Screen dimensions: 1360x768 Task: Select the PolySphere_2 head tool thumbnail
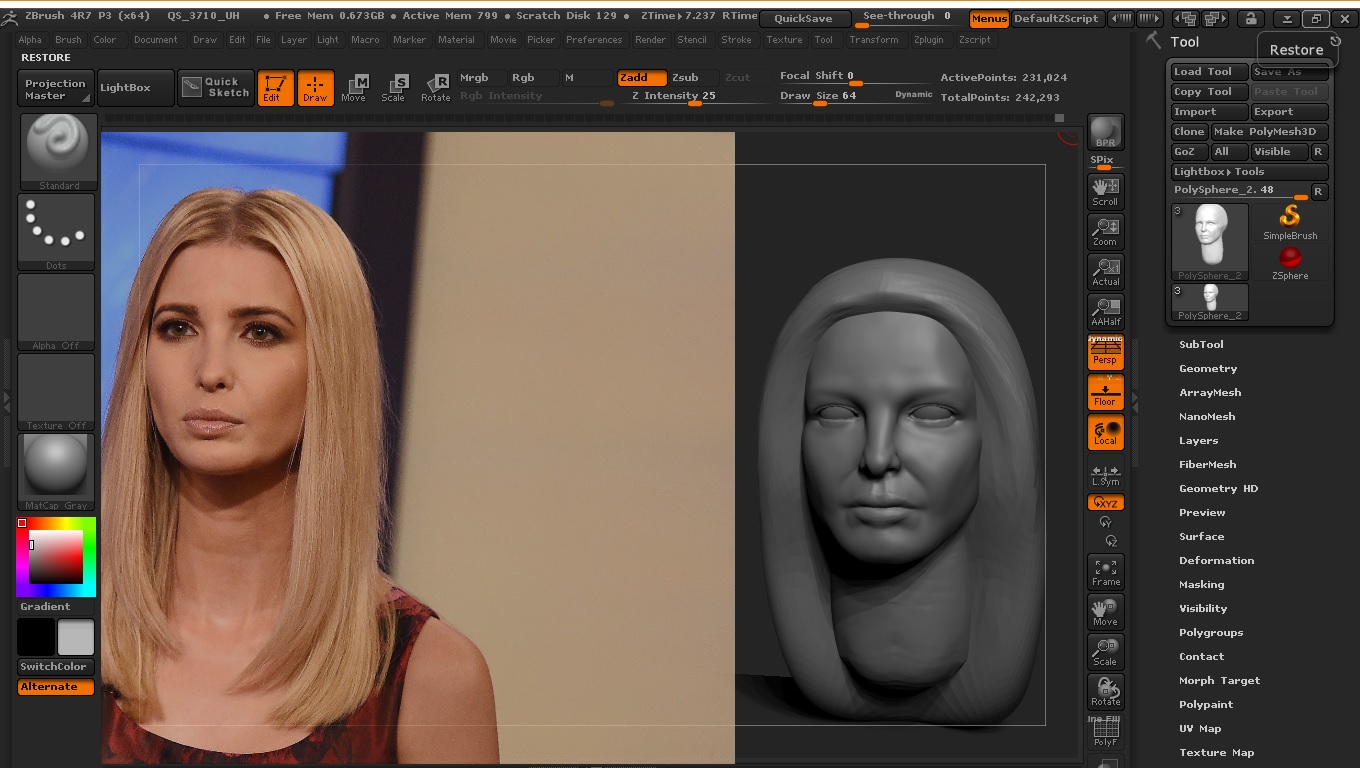(x=1210, y=241)
